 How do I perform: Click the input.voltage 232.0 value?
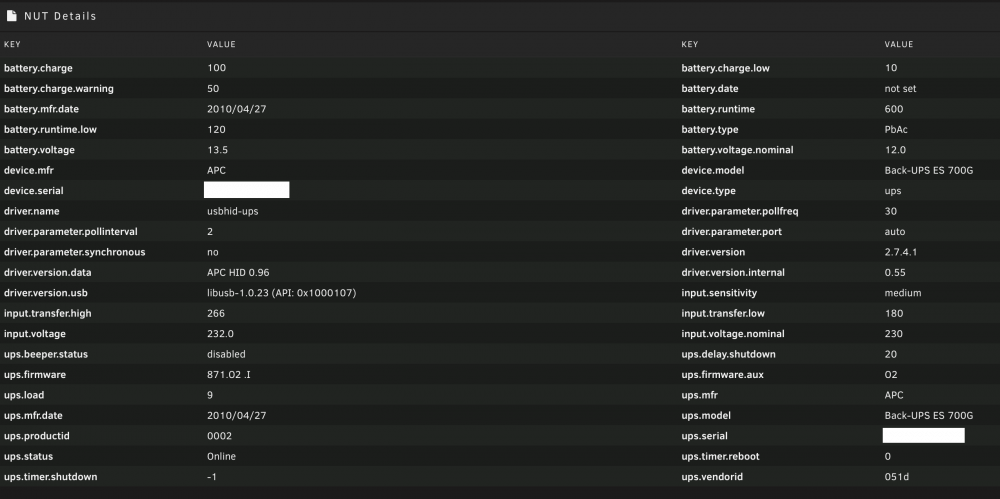tap(221, 334)
